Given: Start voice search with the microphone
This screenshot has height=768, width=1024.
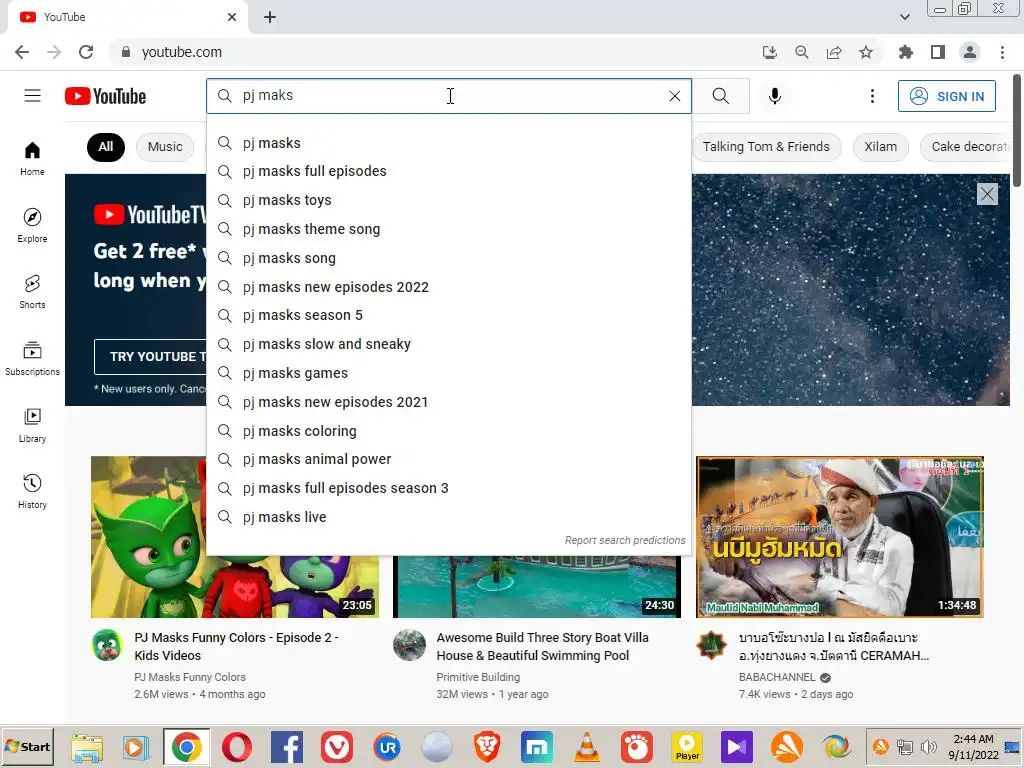Looking at the screenshot, I should (775, 96).
